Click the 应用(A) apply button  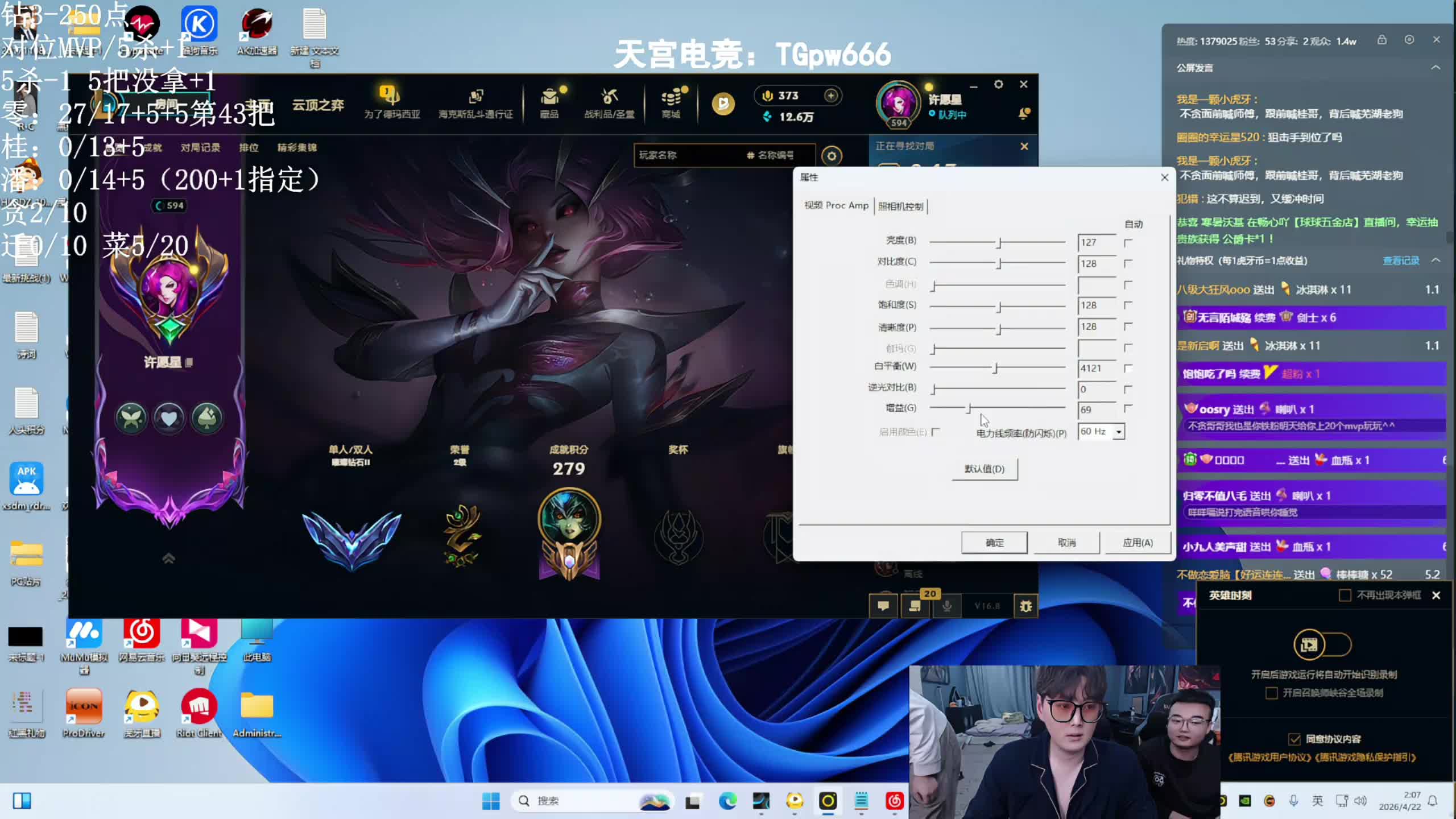click(x=1137, y=543)
